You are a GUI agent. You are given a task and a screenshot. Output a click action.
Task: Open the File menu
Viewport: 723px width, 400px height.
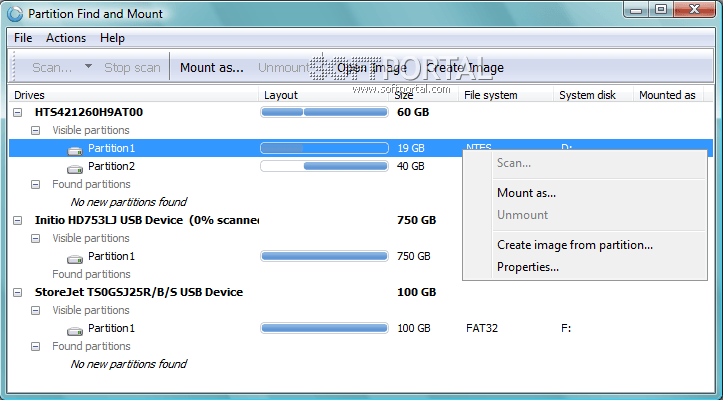[23, 38]
